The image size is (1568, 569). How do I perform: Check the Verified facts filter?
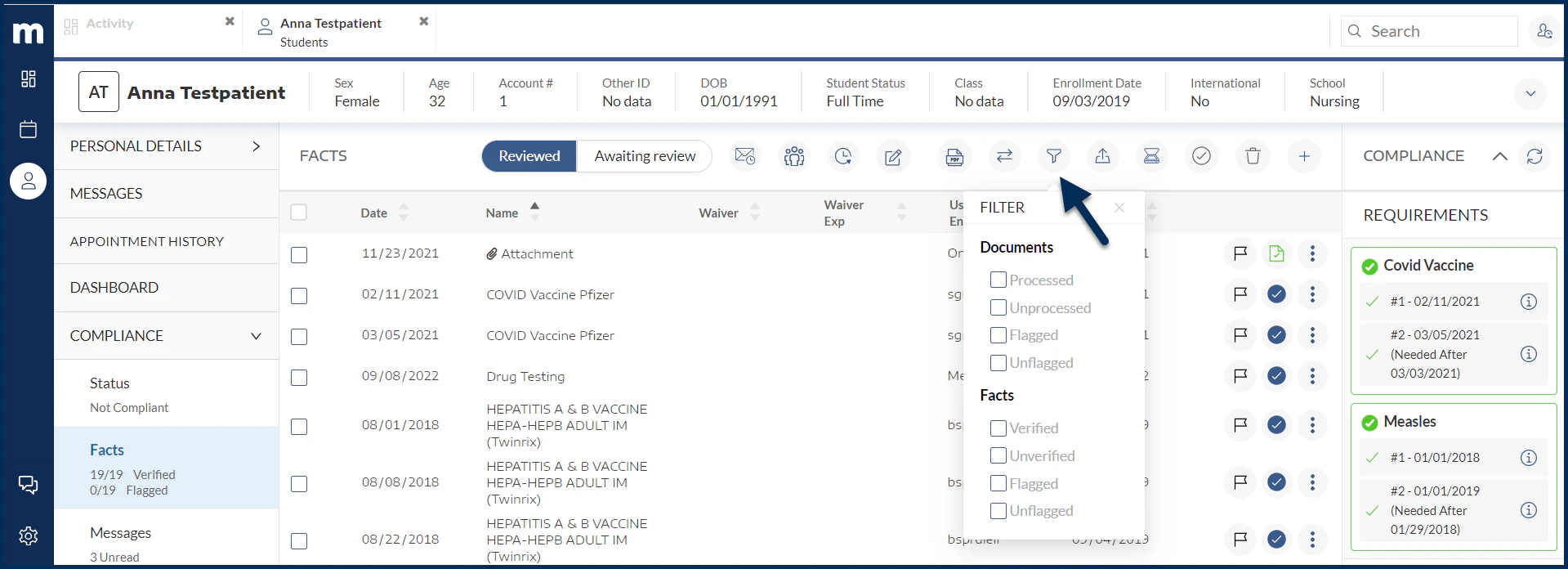click(998, 428)
